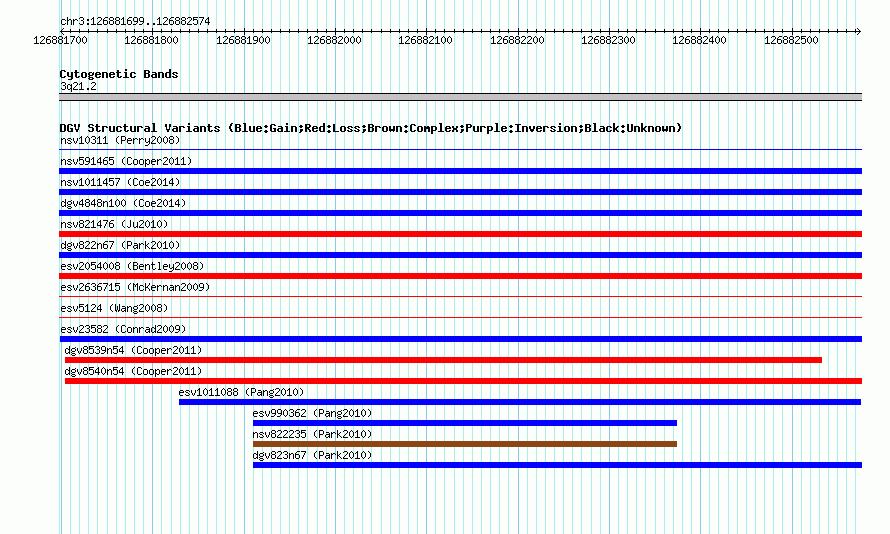Open esv2636715 (McKernan2009) label
This screenshot has height=534, width=890.
point(135,287)
